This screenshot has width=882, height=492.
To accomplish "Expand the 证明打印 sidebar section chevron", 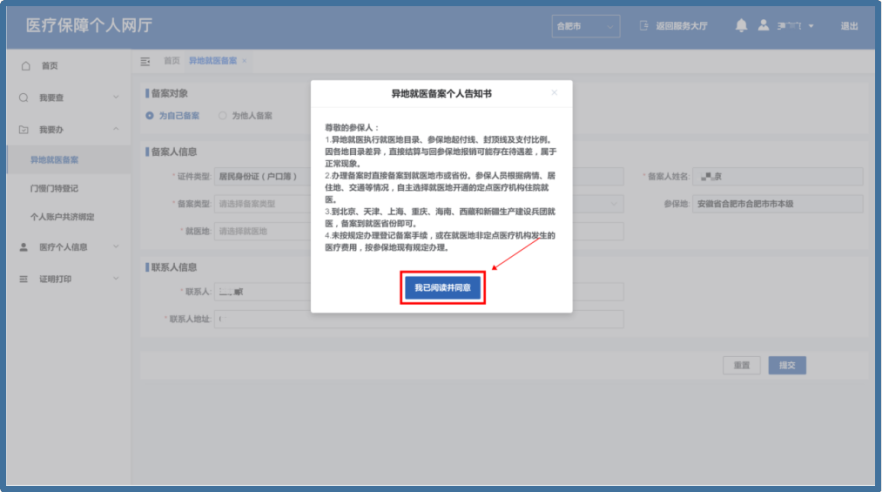I will point(116,279).
